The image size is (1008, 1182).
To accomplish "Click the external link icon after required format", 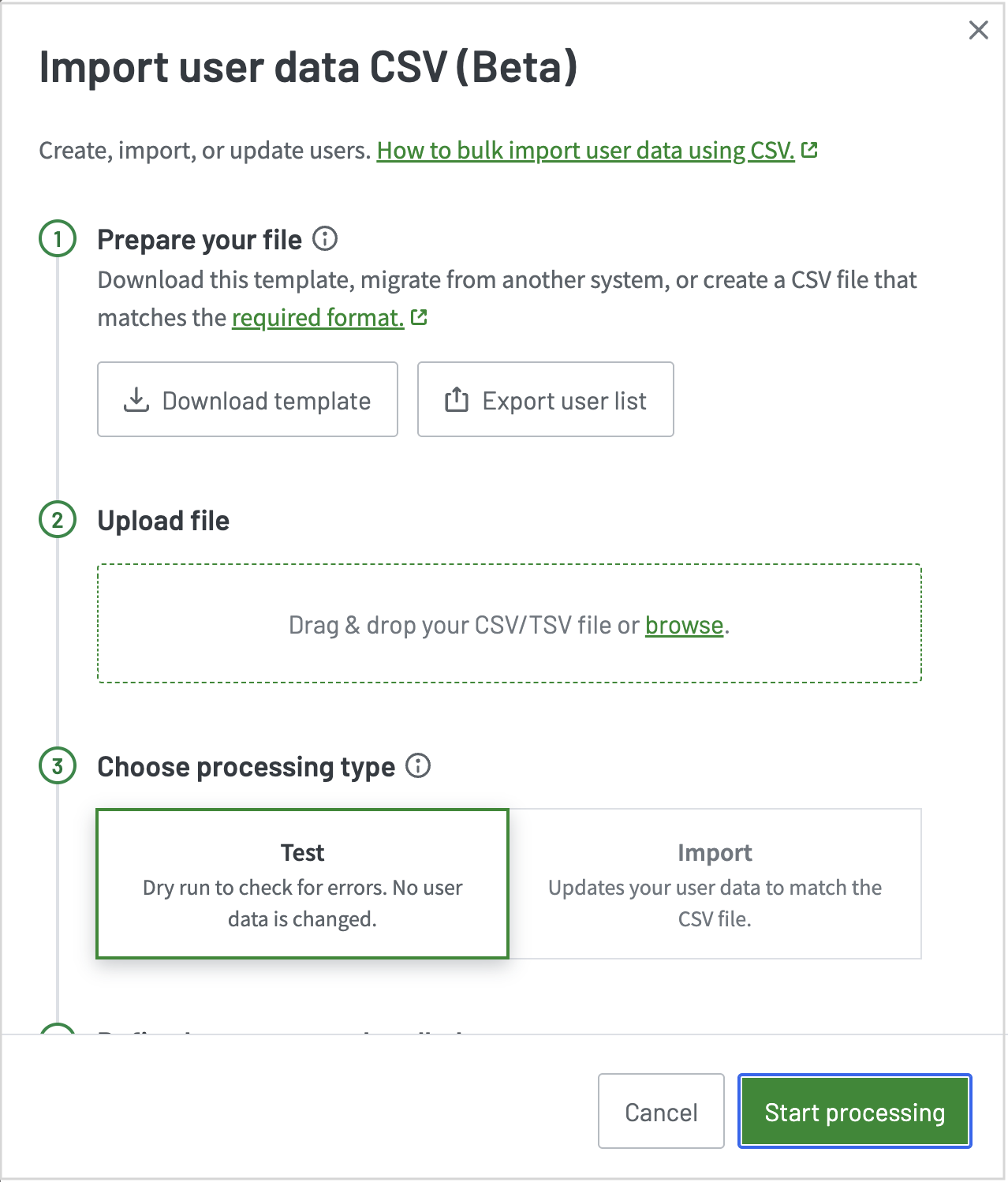I will 420,316.
